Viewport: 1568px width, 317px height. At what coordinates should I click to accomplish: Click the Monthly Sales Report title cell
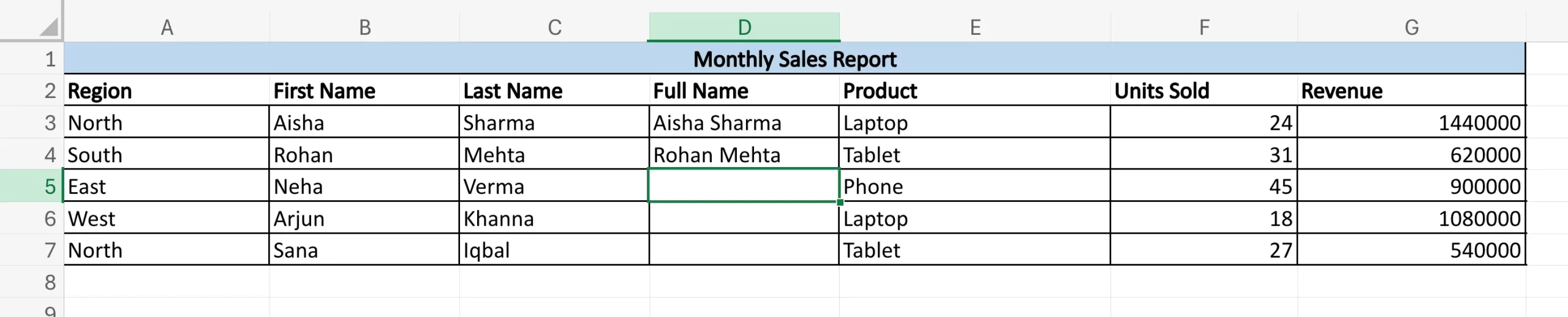coord(794,59)
